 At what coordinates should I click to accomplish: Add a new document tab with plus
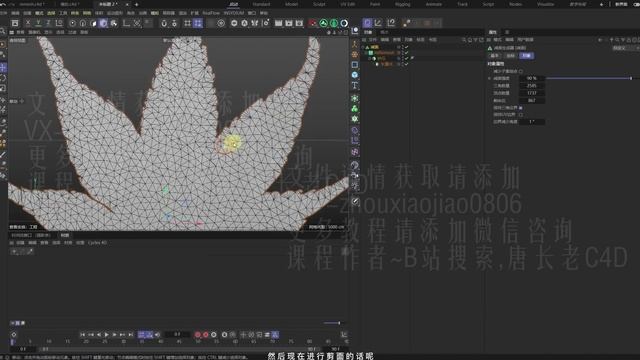(x=136, y=4)
